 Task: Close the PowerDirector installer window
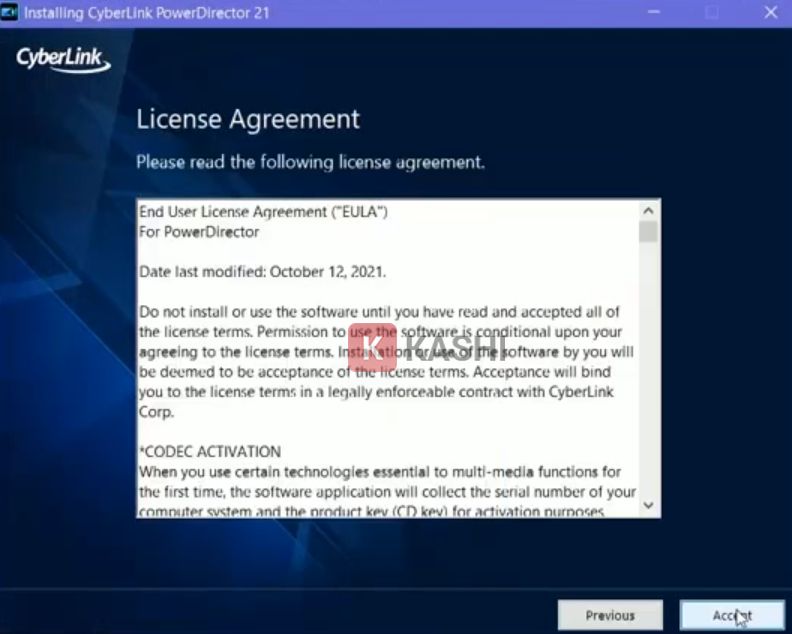pos(771,13)
